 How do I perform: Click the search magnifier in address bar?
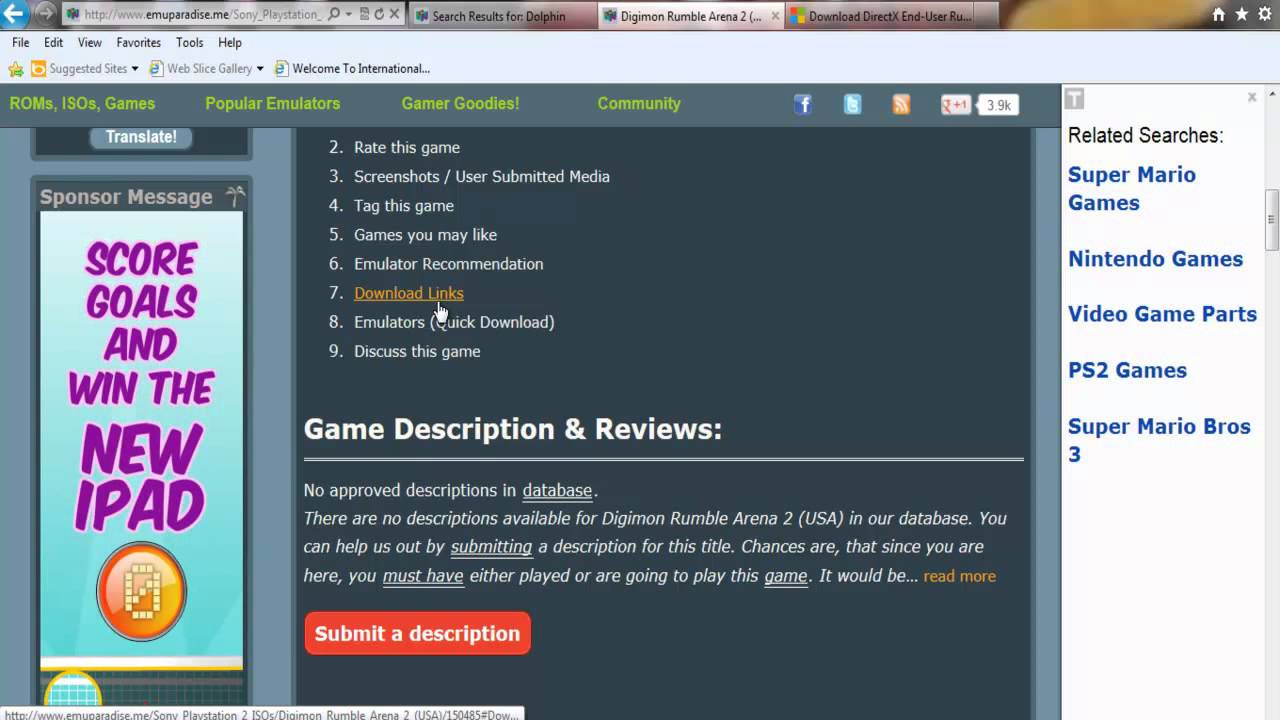[x=333, y=15]
